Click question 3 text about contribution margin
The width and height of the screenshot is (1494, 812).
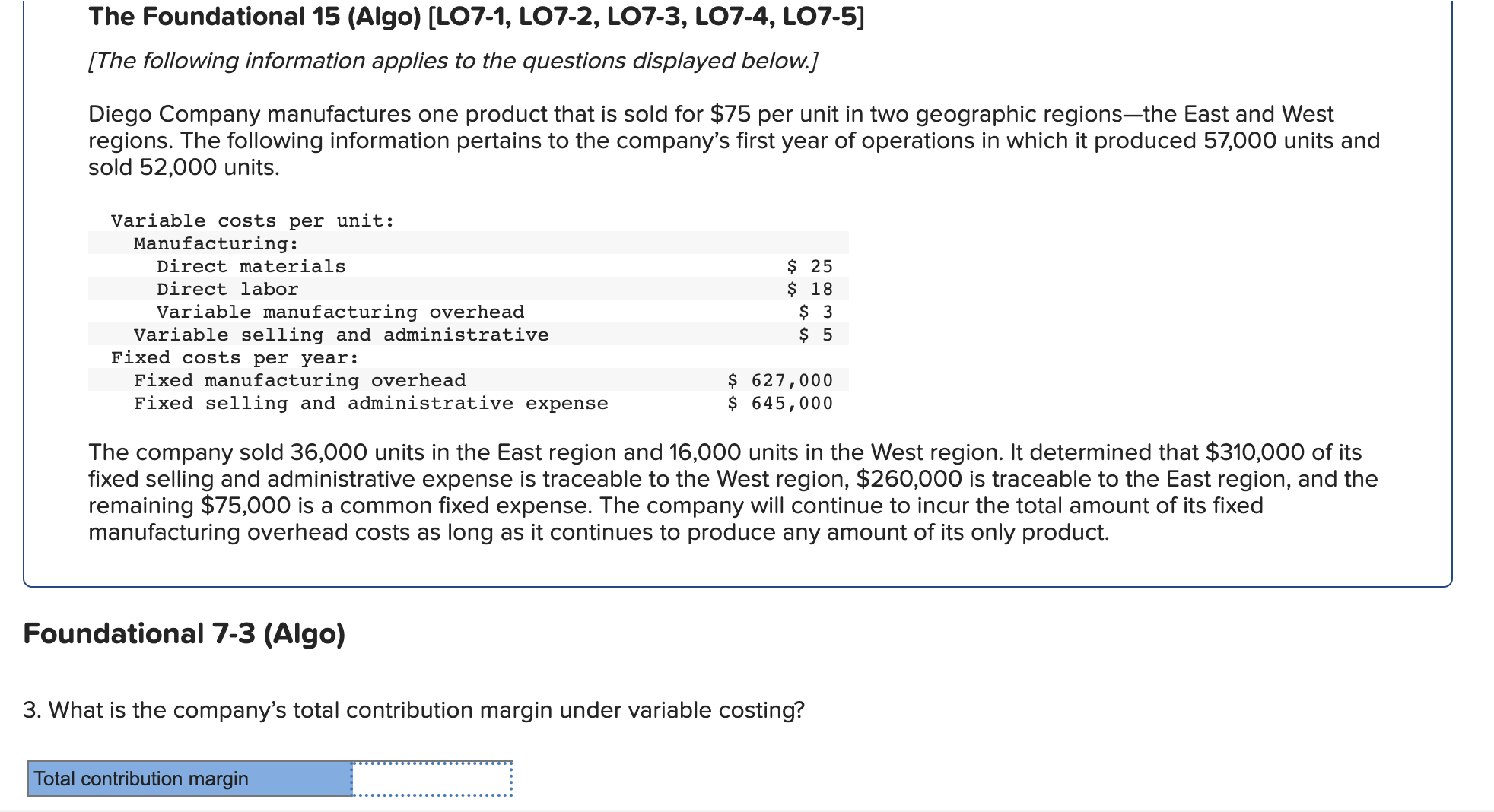tap(413, 710)
